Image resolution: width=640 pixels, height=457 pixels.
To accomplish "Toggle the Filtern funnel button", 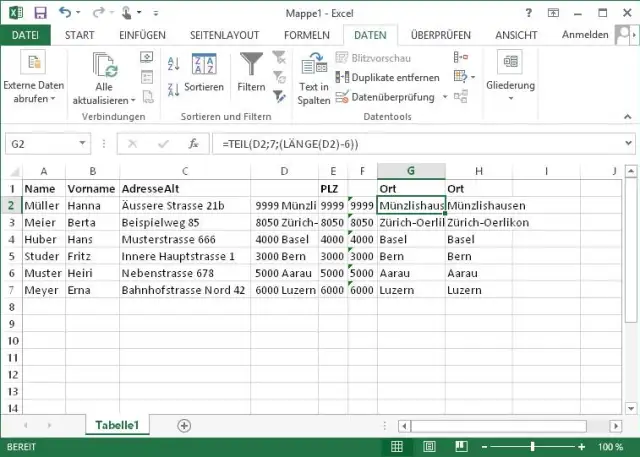I will [251, 73].
